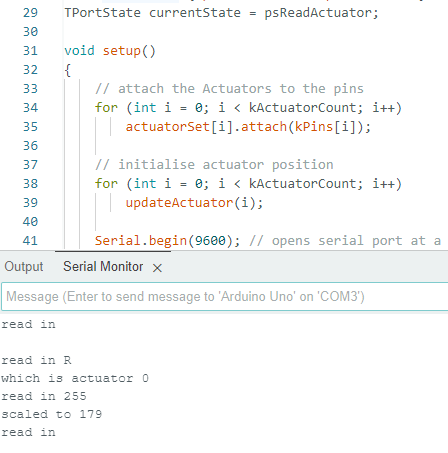The image size is (448, 453).
Task: Click the actuatorSet[i].attach statement
Action: [x=248, y=127]
